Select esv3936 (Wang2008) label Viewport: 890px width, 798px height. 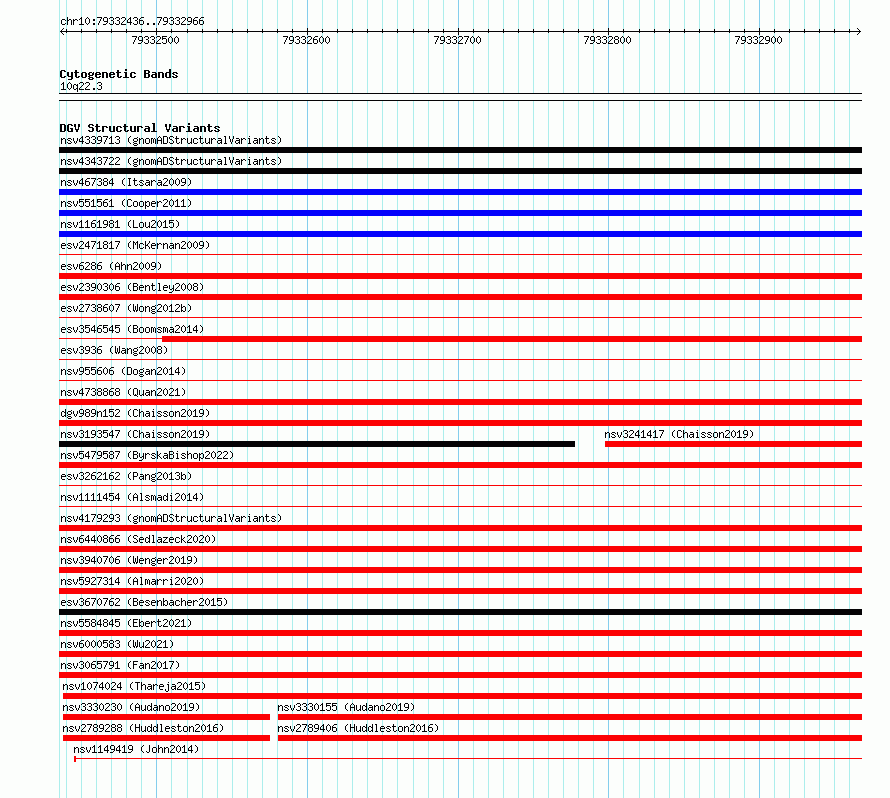(114, 350)
